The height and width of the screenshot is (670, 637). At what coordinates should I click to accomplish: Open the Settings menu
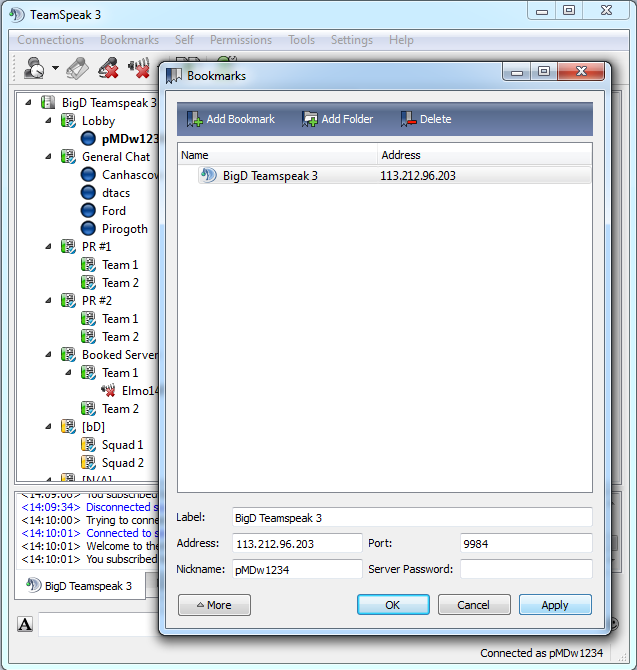click(352, 40)
